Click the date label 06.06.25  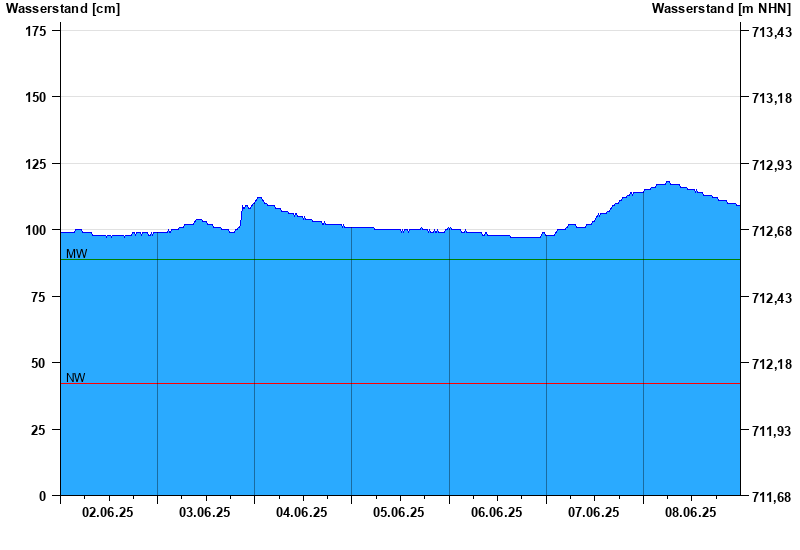click(496, 512)
